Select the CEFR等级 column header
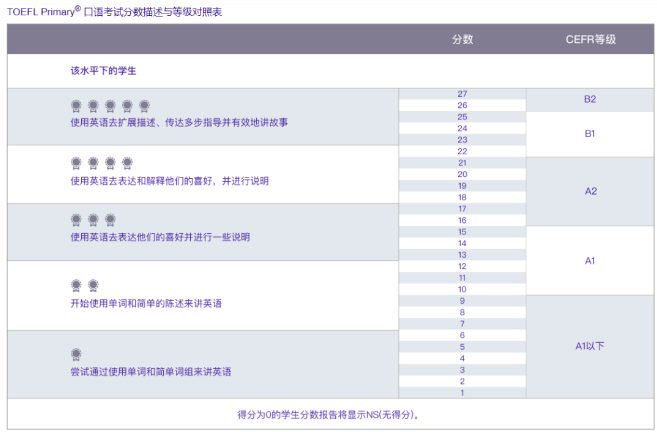657x432 pixels. click(590, 39)
